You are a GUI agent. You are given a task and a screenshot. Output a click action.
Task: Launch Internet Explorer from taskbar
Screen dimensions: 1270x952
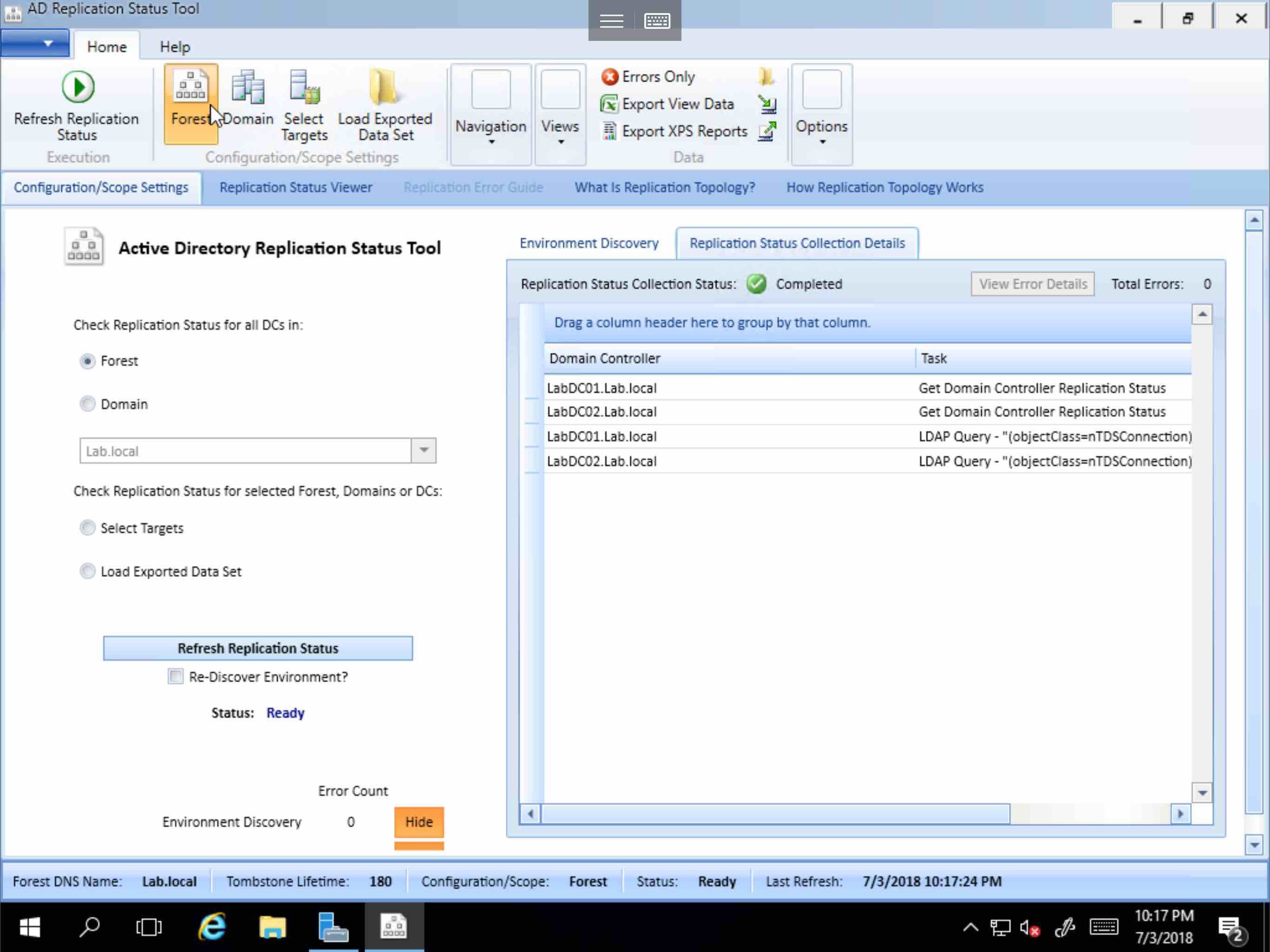pyautogui.click(x=212, y=927)
